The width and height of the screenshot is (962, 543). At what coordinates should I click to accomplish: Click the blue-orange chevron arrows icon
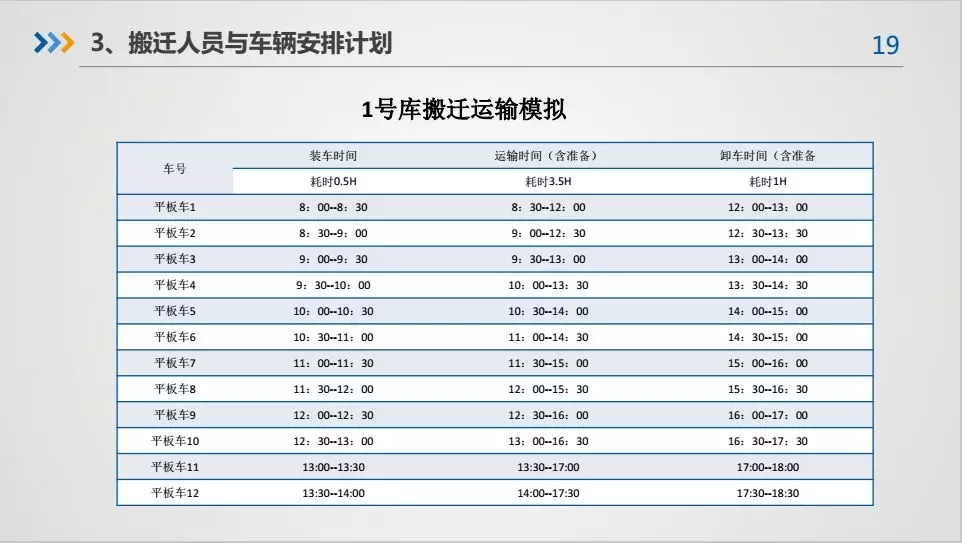pyautogui.click(x=54, y=43)
